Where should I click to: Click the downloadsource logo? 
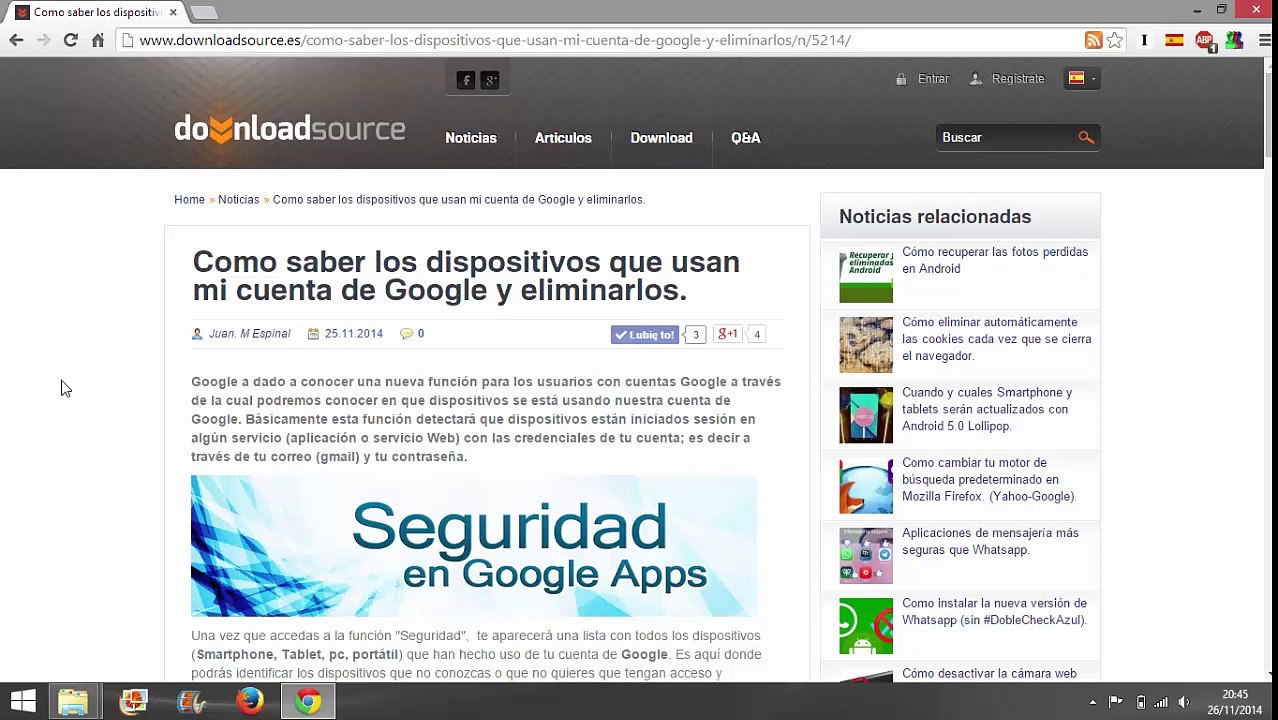290,129
